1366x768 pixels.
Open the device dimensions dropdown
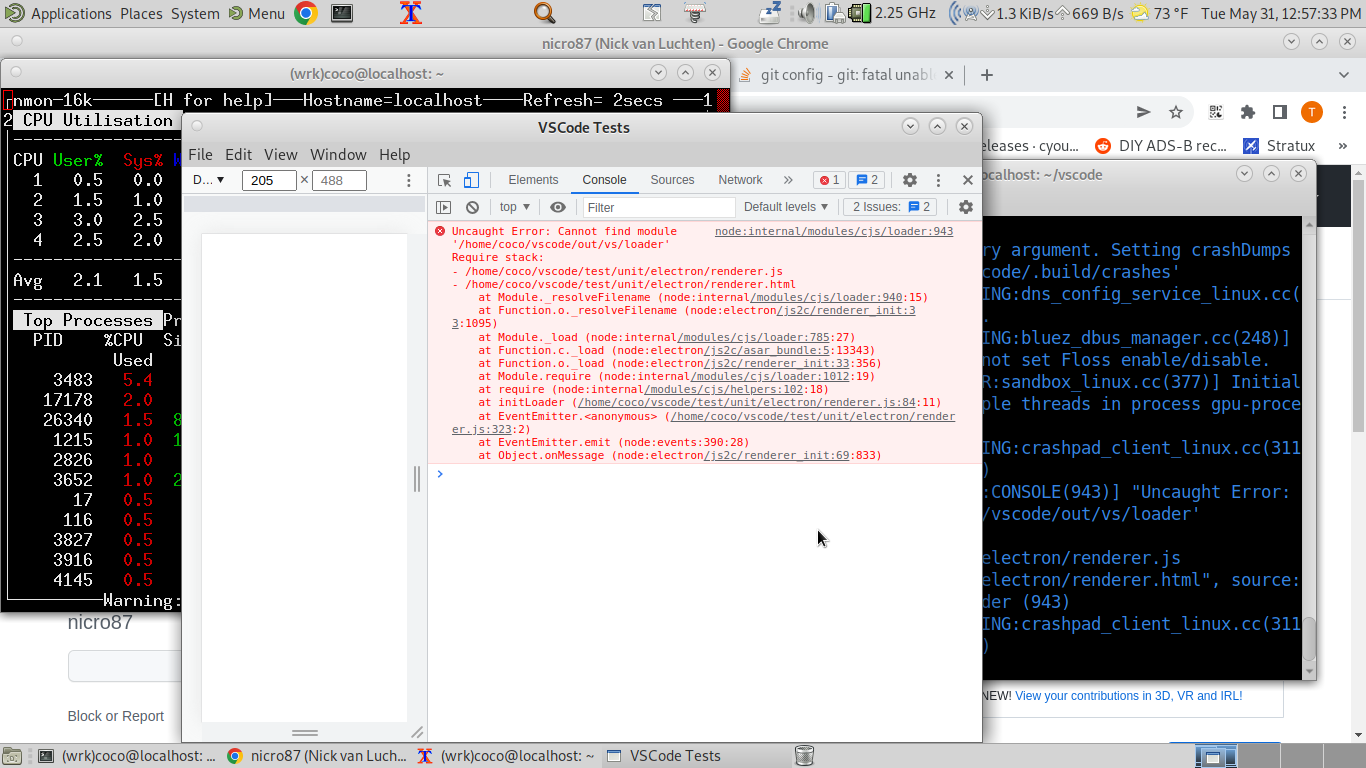click(x=209, y=180)
